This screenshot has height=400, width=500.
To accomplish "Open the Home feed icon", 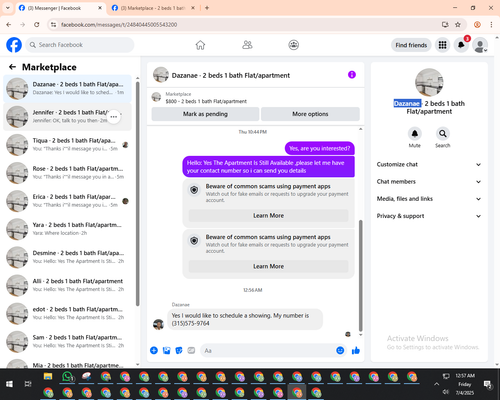I will [200, 45].
